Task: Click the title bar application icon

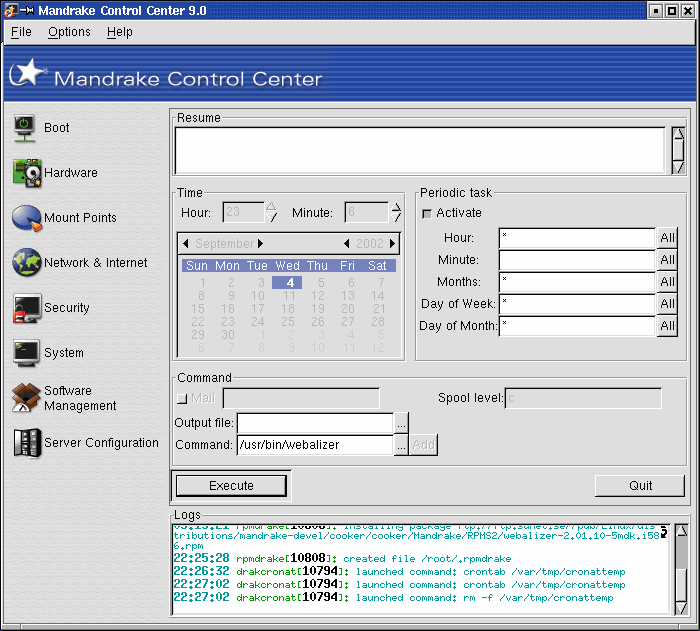Action: pos(10,10)
